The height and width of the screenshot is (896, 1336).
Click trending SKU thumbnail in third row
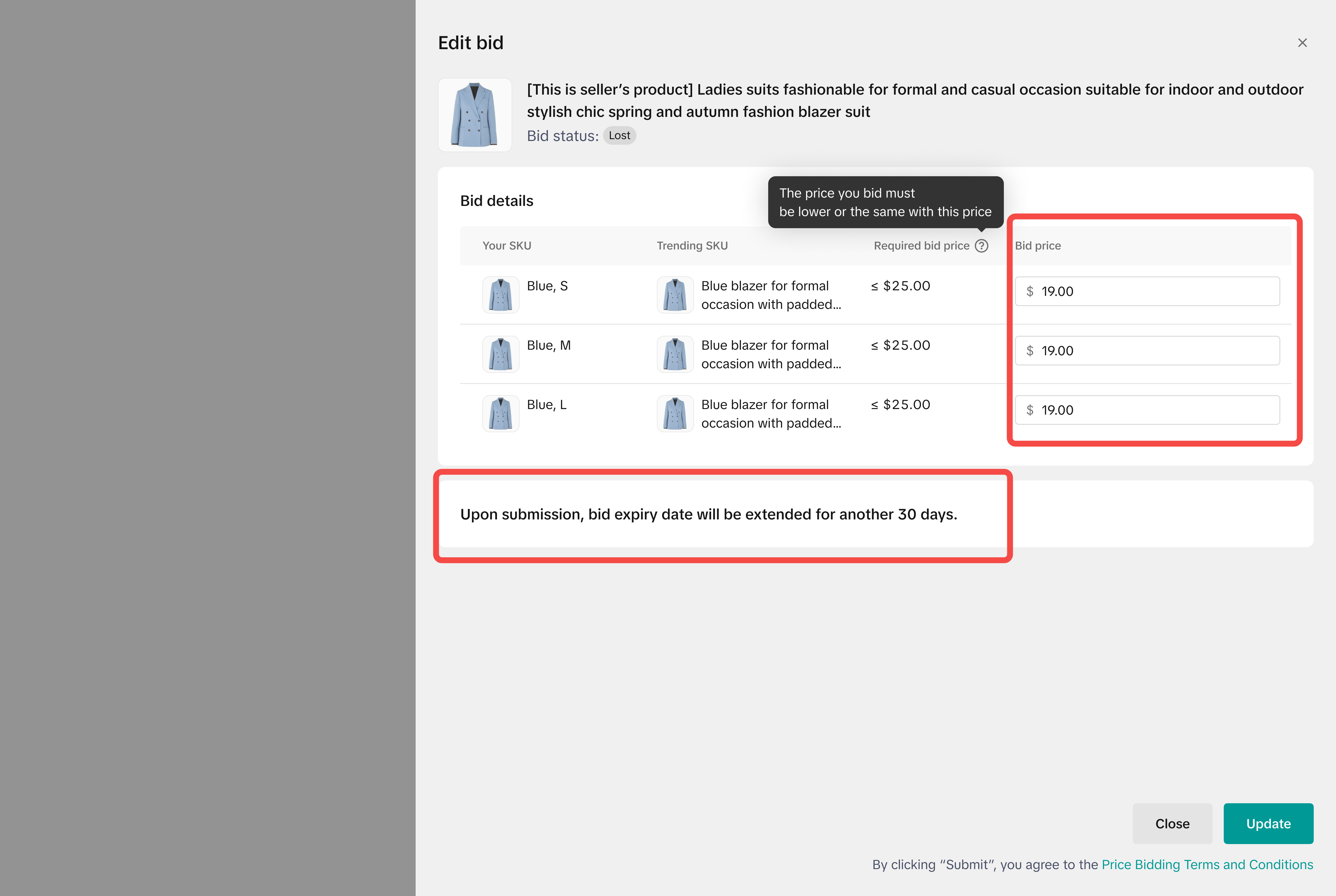pyautogui.click(x=675, y=414)
